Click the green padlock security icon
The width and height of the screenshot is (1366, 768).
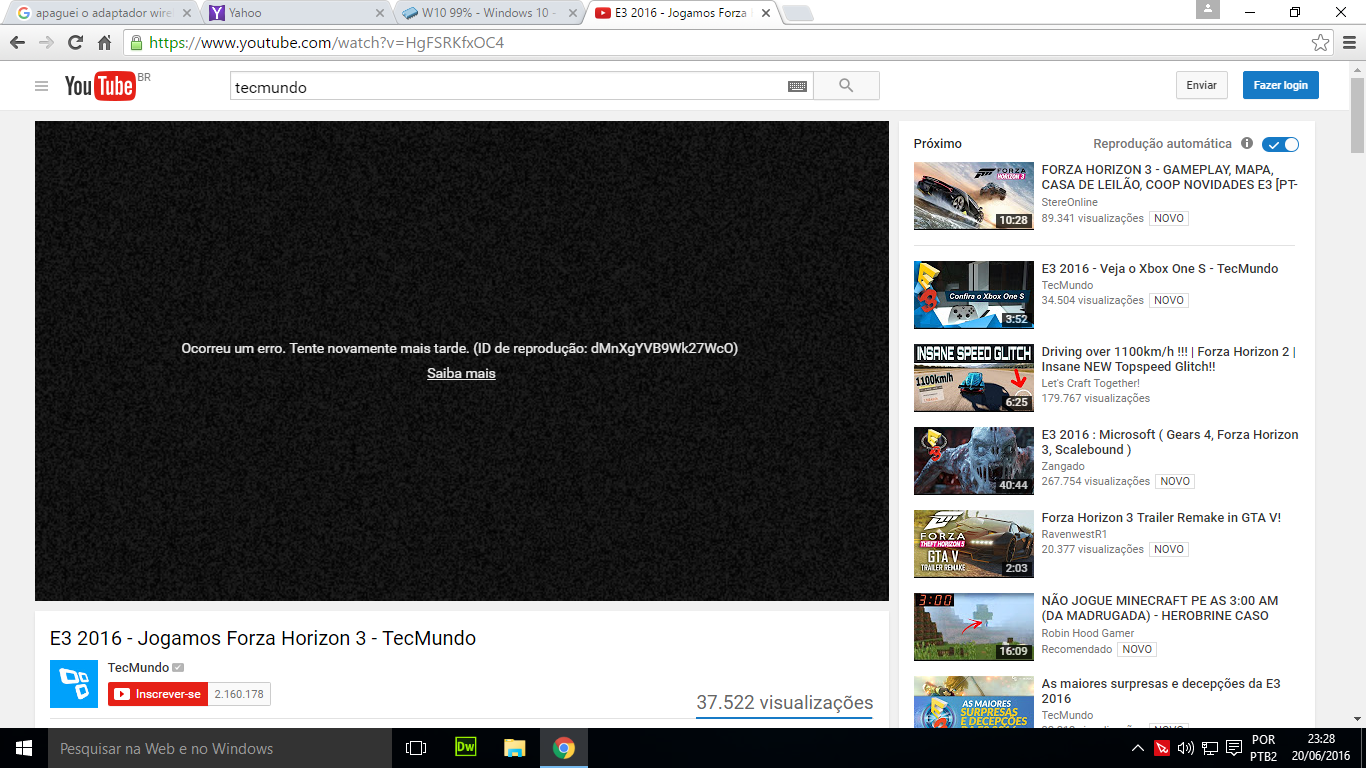[x=137, y=43]
